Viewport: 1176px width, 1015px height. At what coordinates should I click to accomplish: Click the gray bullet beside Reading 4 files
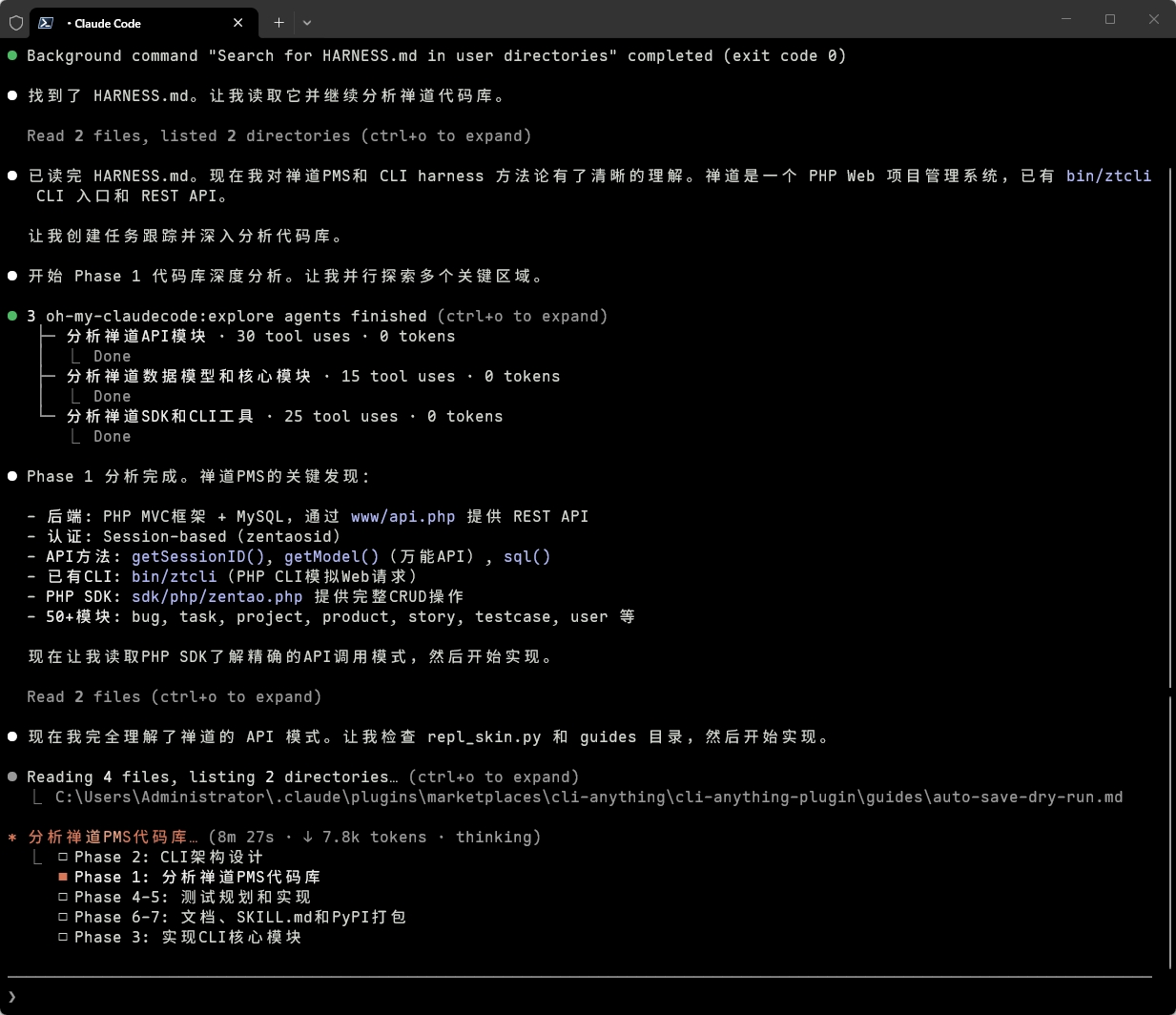coord(12,777)
